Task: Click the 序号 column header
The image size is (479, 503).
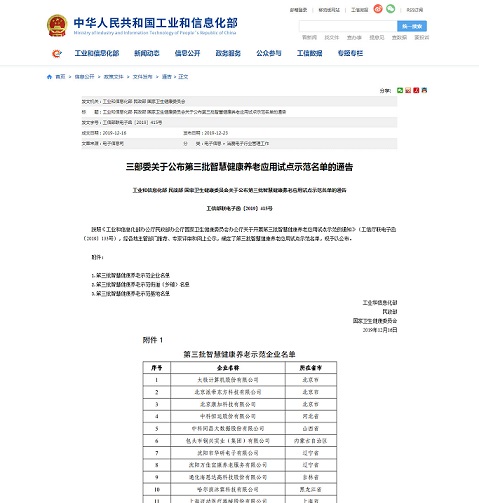Action: coord(157,368)
